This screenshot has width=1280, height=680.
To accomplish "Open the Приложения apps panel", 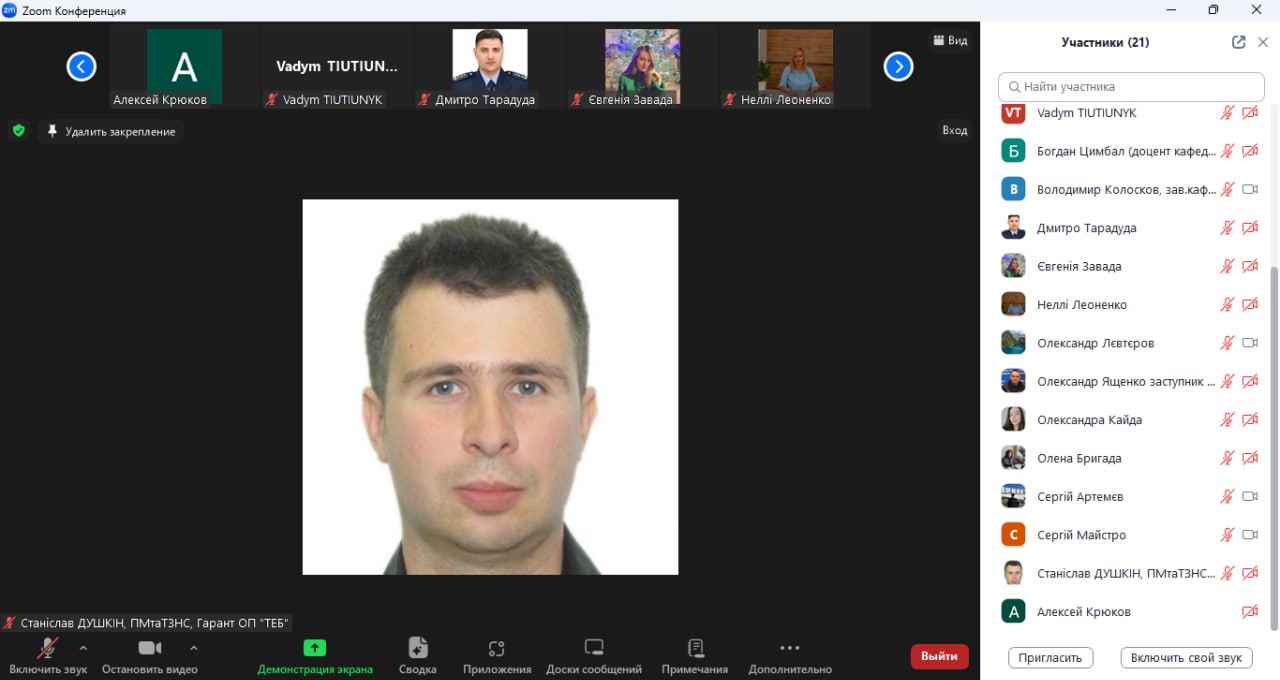I will [x=496, y=655].
